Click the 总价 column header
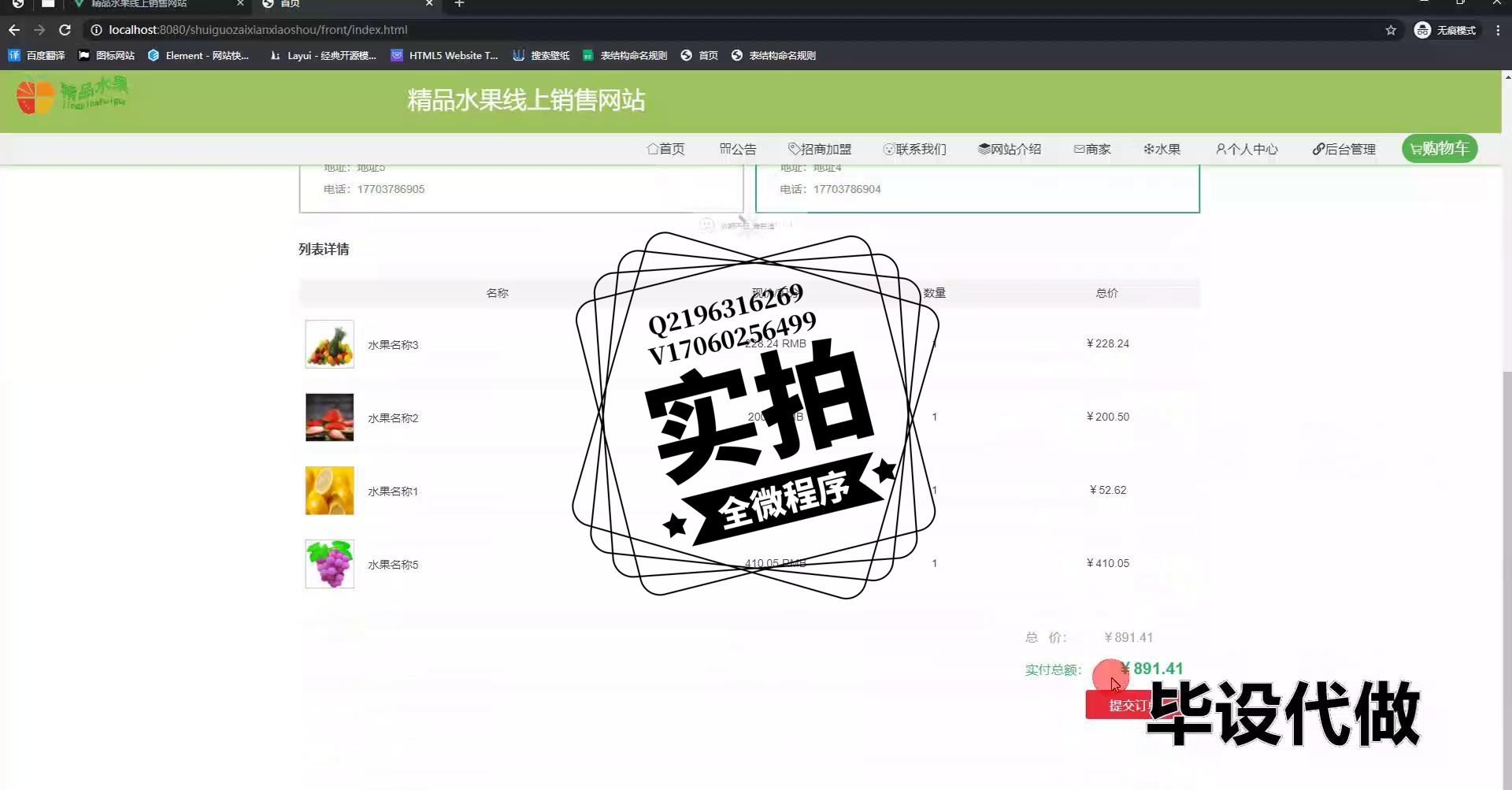The height and width of the screenshot is (790, 1512). [1106, 293]
